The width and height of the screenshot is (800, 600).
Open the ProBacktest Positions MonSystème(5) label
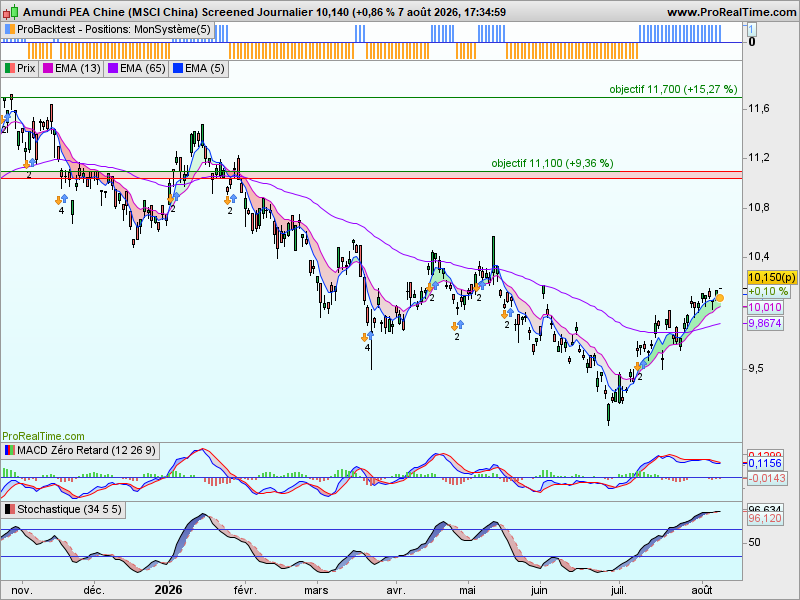coord(108,30)
